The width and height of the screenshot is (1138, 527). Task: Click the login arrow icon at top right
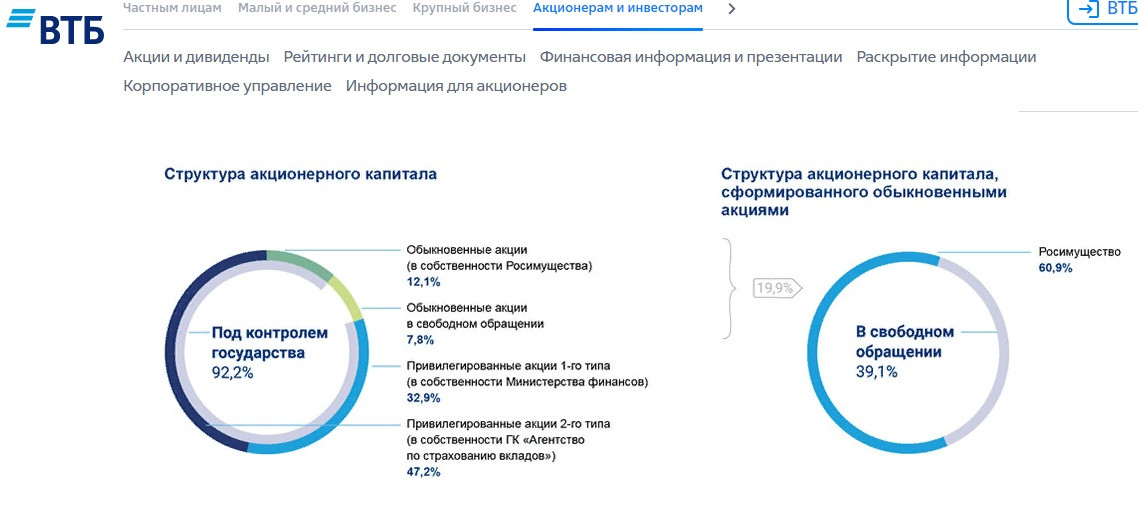[x=1088, y=9]
